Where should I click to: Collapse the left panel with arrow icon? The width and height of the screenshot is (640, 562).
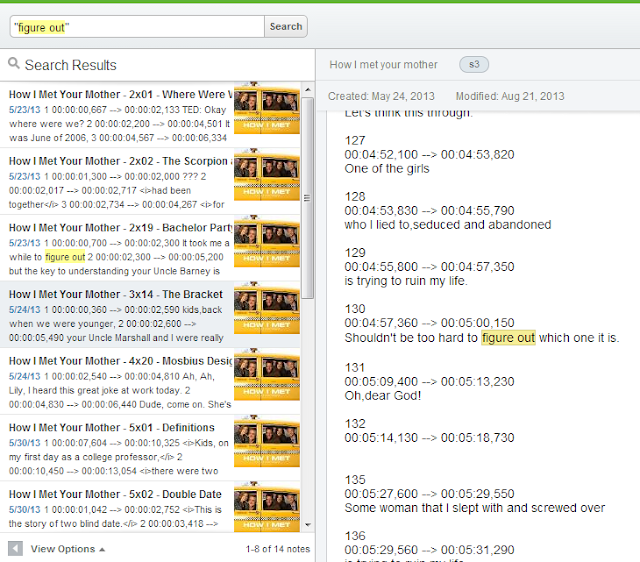16,549
